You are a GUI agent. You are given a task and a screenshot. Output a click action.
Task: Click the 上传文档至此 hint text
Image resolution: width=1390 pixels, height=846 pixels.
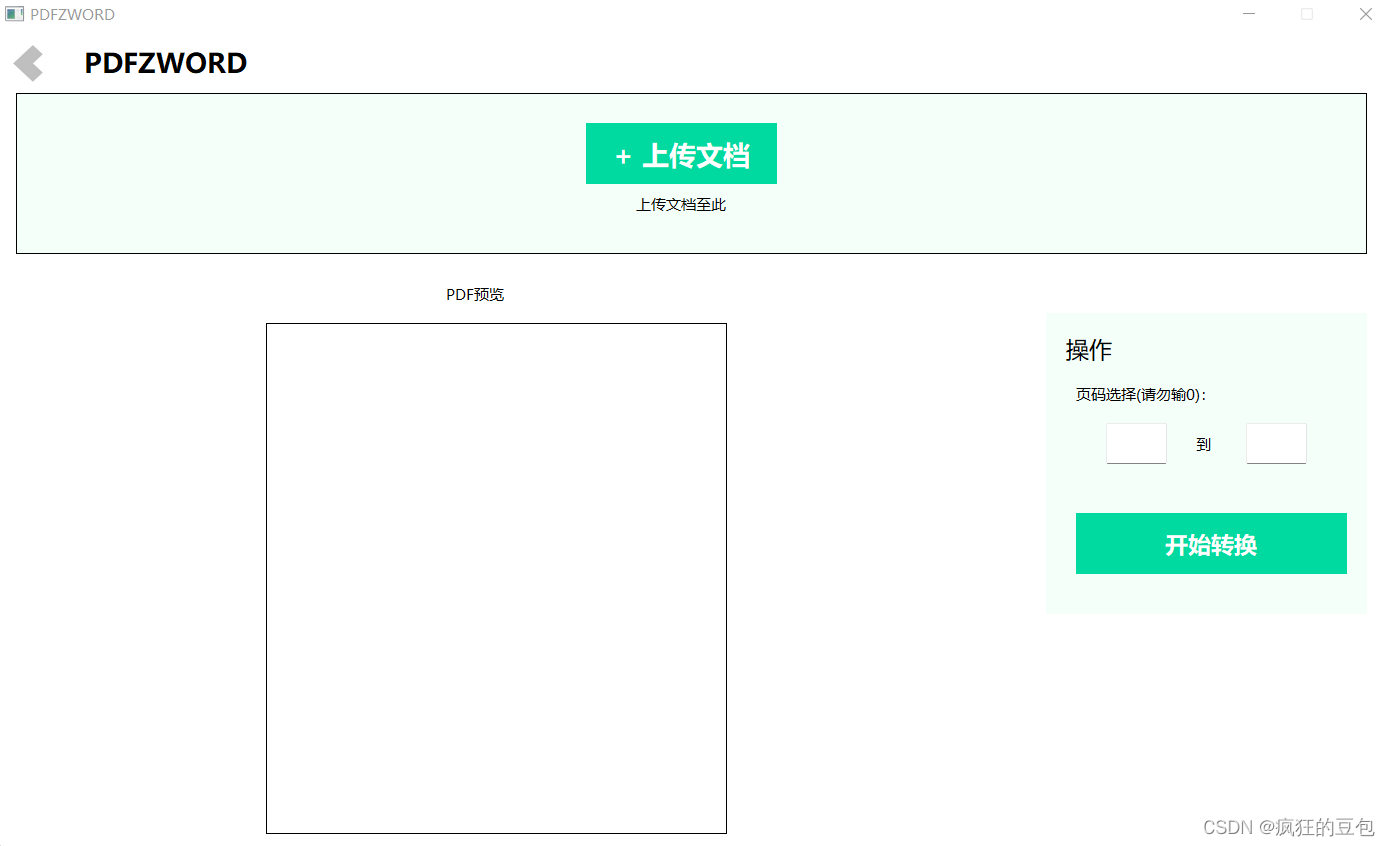click(681, 205)
